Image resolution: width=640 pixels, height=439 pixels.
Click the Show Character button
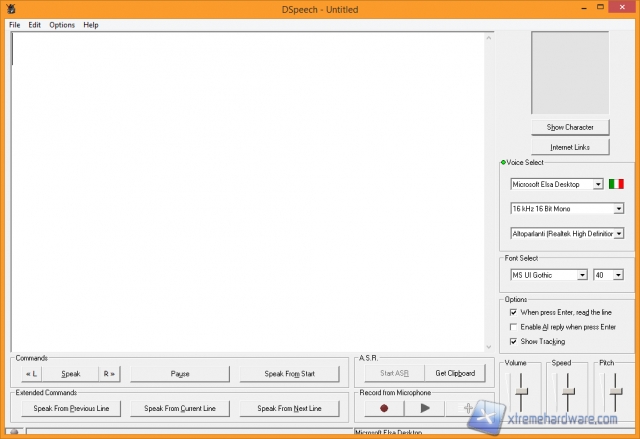pyautogui.click(x=569, y=127)
